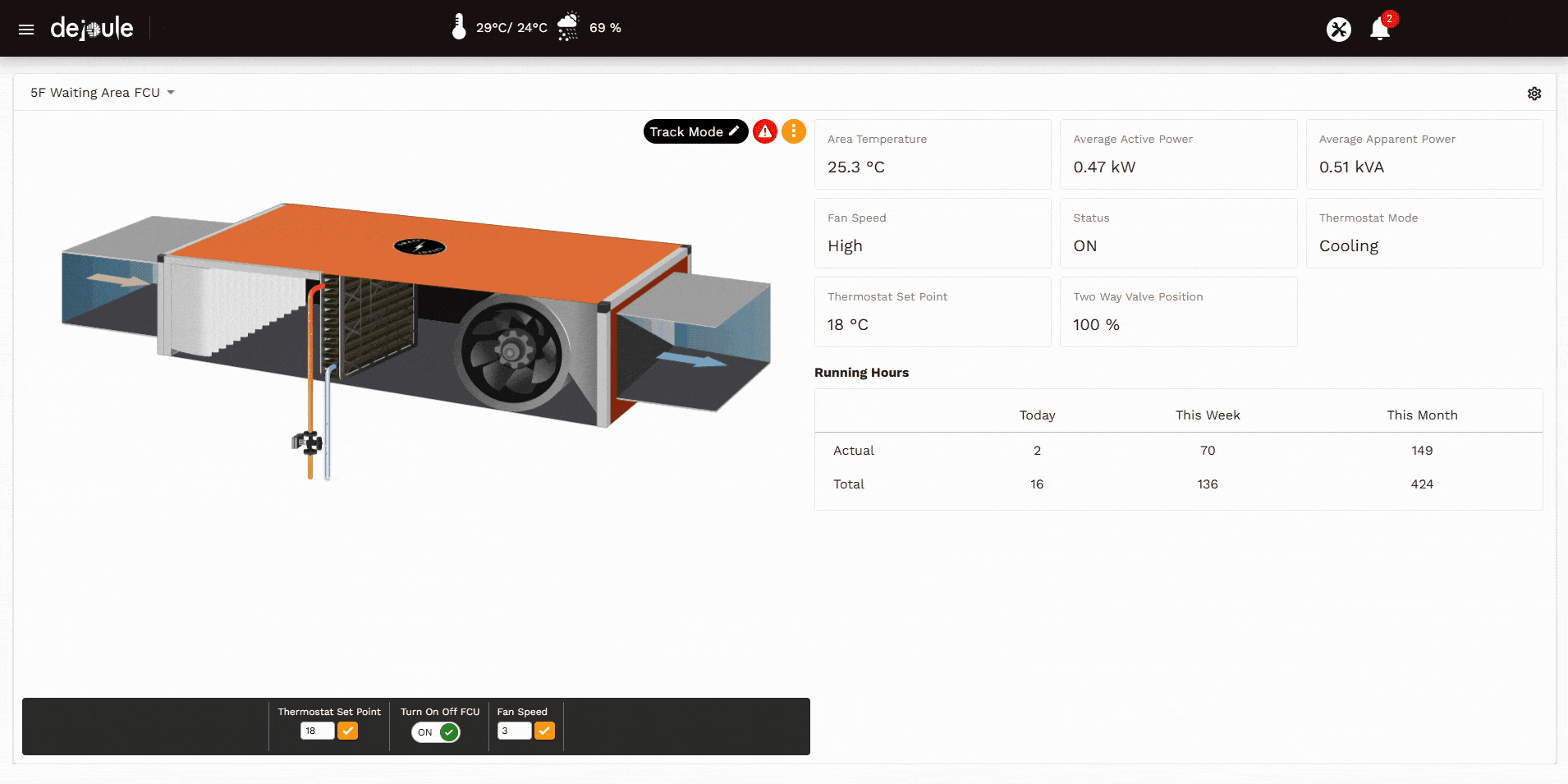Open the settings gear icon

tap(1534, 94)
